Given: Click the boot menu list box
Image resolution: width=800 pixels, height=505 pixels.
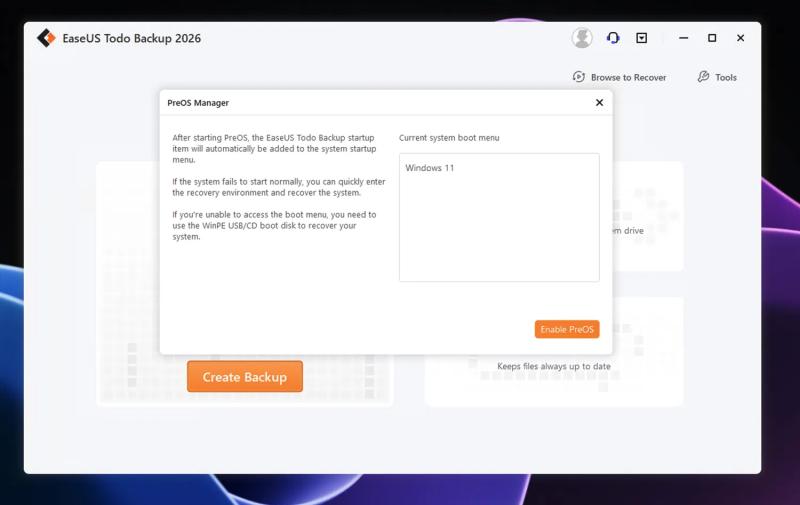Looking at the screenshot, I should [x=499, y=217].
